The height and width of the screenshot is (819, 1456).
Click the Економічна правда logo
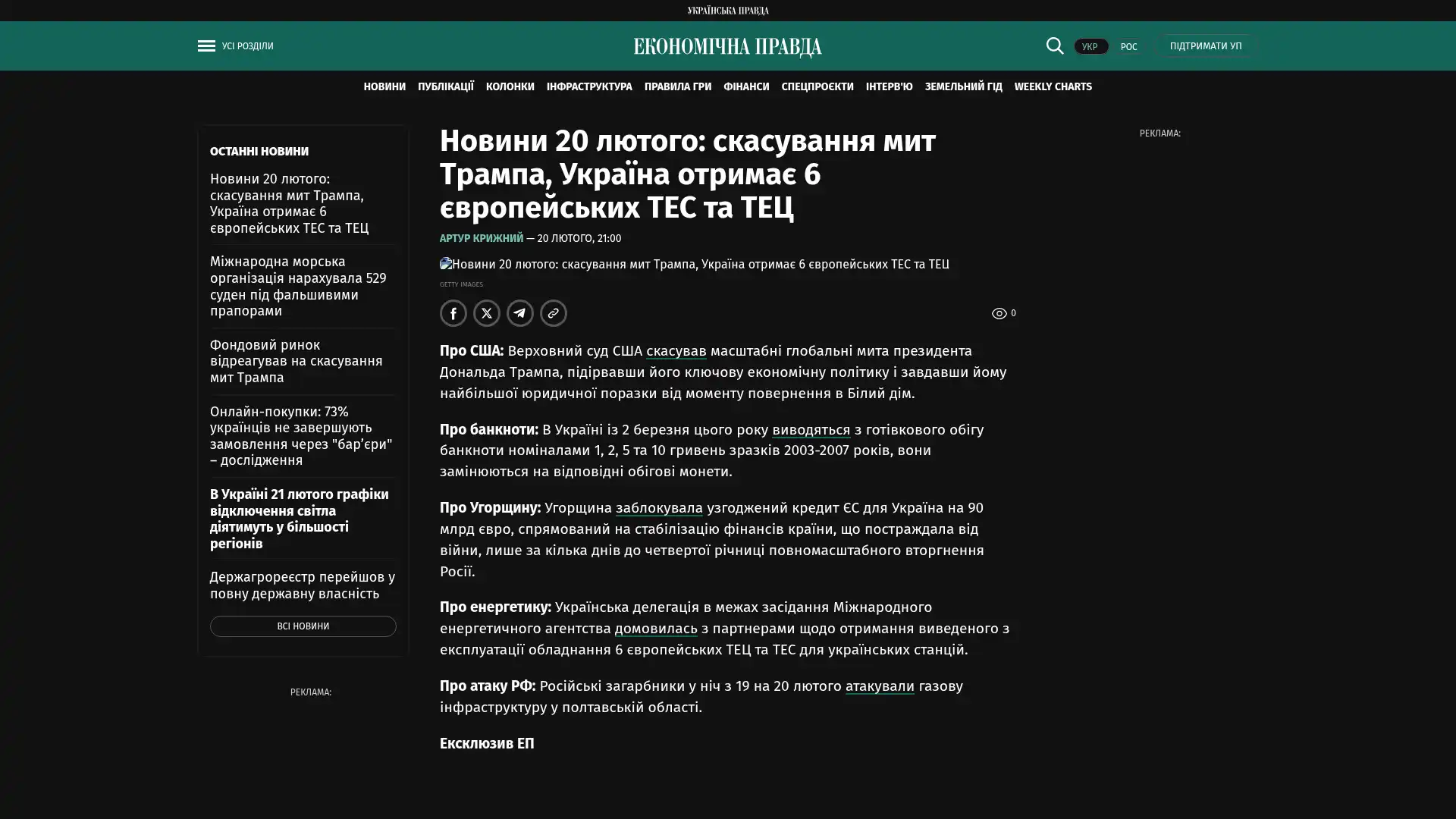[x=727, y=47]
